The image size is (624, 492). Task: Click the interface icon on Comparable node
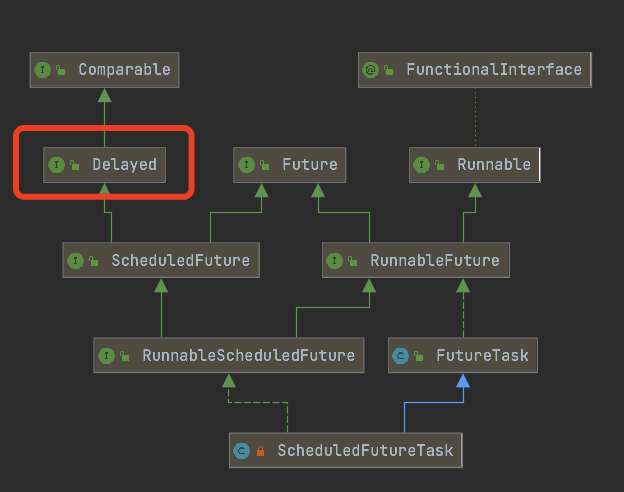pyautogui.click(x=43, y=70)
